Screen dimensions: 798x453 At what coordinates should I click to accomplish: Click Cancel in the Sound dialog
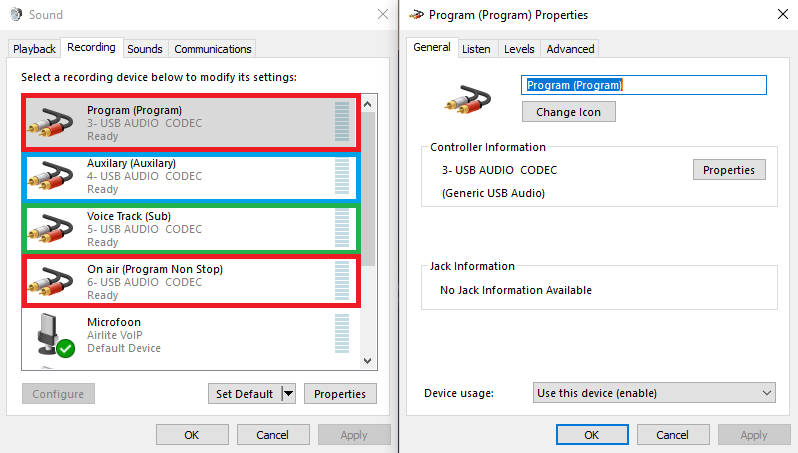(272, 435)
